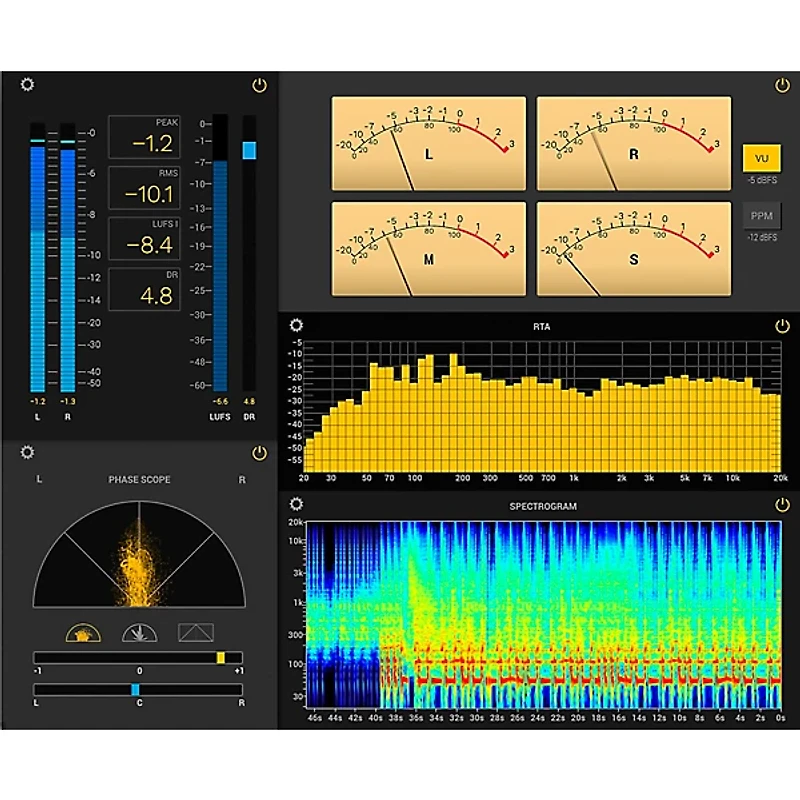800x800 pixels.
Task: Click the M mid-channel VU meter
Action: pyautogui.click(x=428, y=249)
